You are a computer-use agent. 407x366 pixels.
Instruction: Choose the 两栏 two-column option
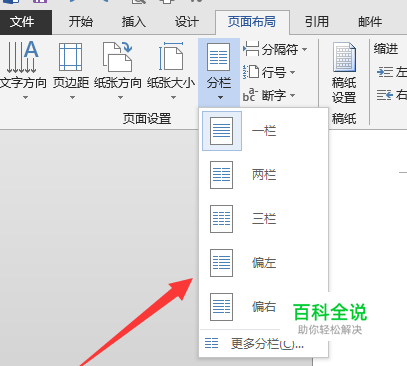pos(264,175)
